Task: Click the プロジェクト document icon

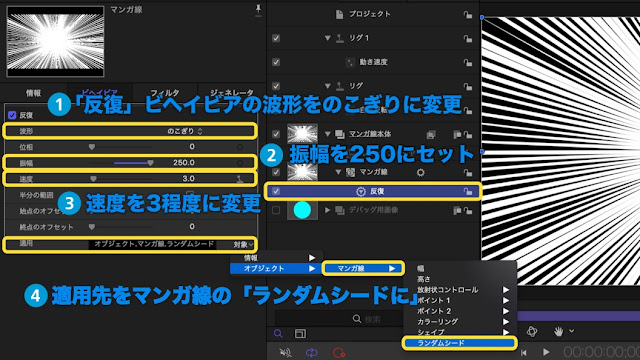Action: pyautogui.click(x=340, y=14)
